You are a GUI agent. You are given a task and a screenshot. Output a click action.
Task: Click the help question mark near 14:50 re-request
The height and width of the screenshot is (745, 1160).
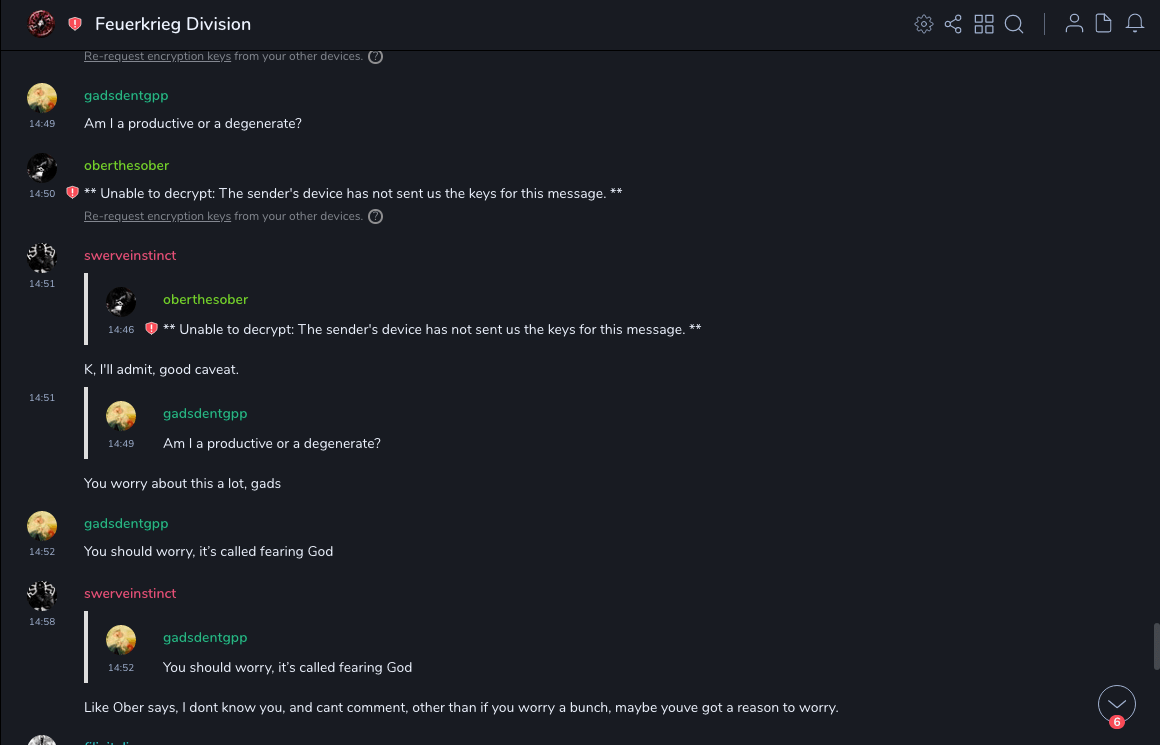click(x=375, y=216)
